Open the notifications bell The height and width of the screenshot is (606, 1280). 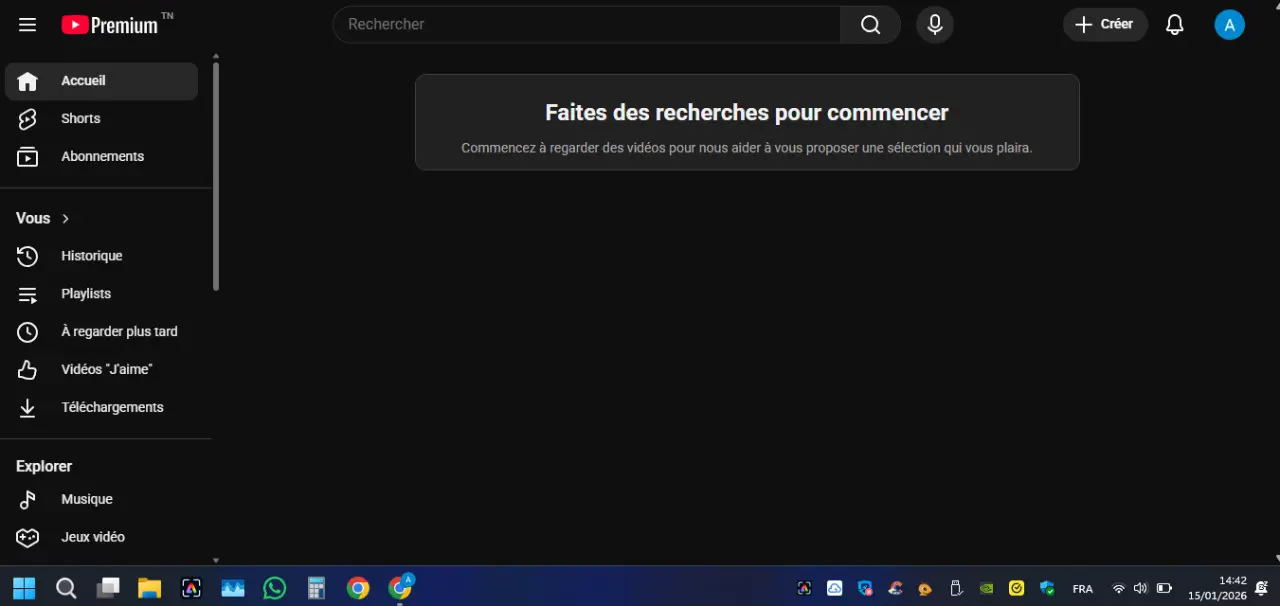point(1175,24)
